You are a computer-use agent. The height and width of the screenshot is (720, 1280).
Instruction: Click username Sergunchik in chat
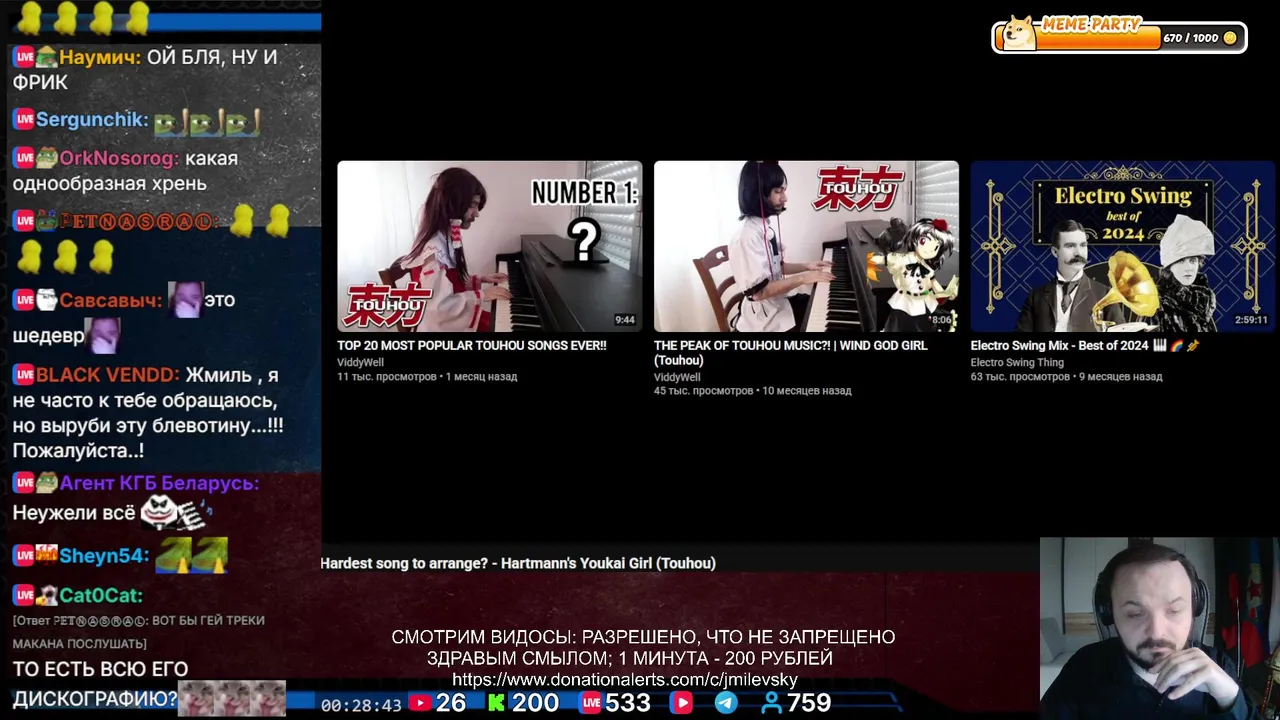click(91, 119)
